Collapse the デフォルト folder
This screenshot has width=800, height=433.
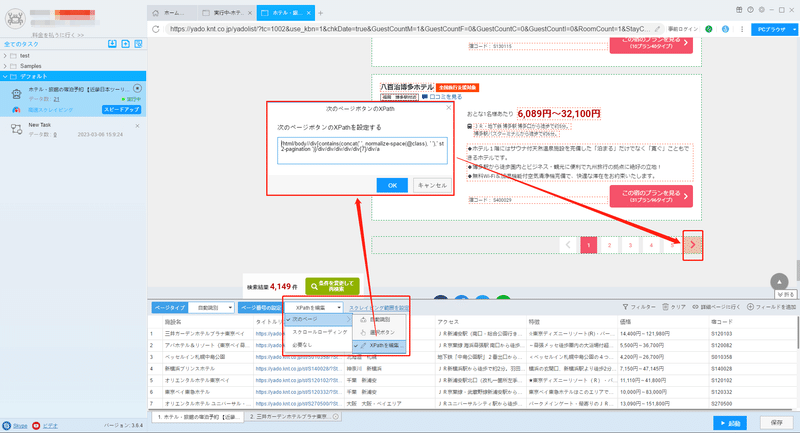tap(5, 77)
